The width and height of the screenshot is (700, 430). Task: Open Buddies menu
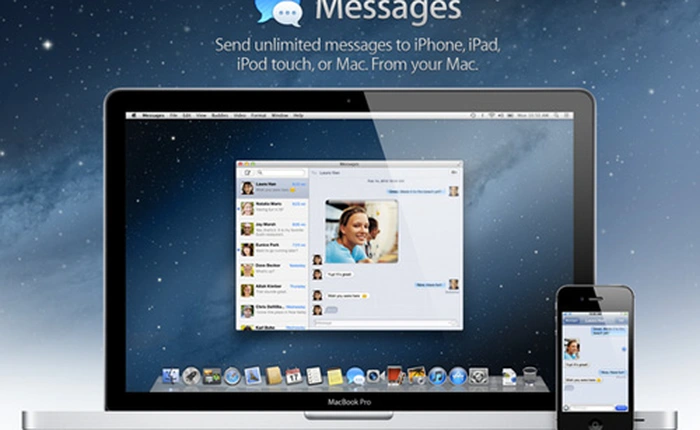[x=220, y=115]
